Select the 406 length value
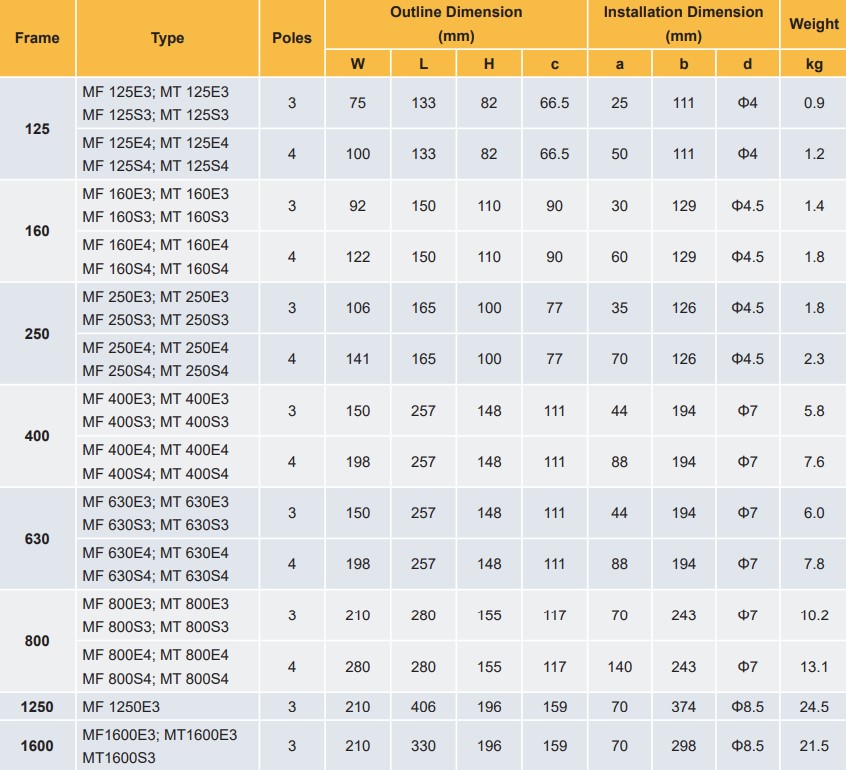This screenshot has height=770, width=846. [x=424, y=707]
